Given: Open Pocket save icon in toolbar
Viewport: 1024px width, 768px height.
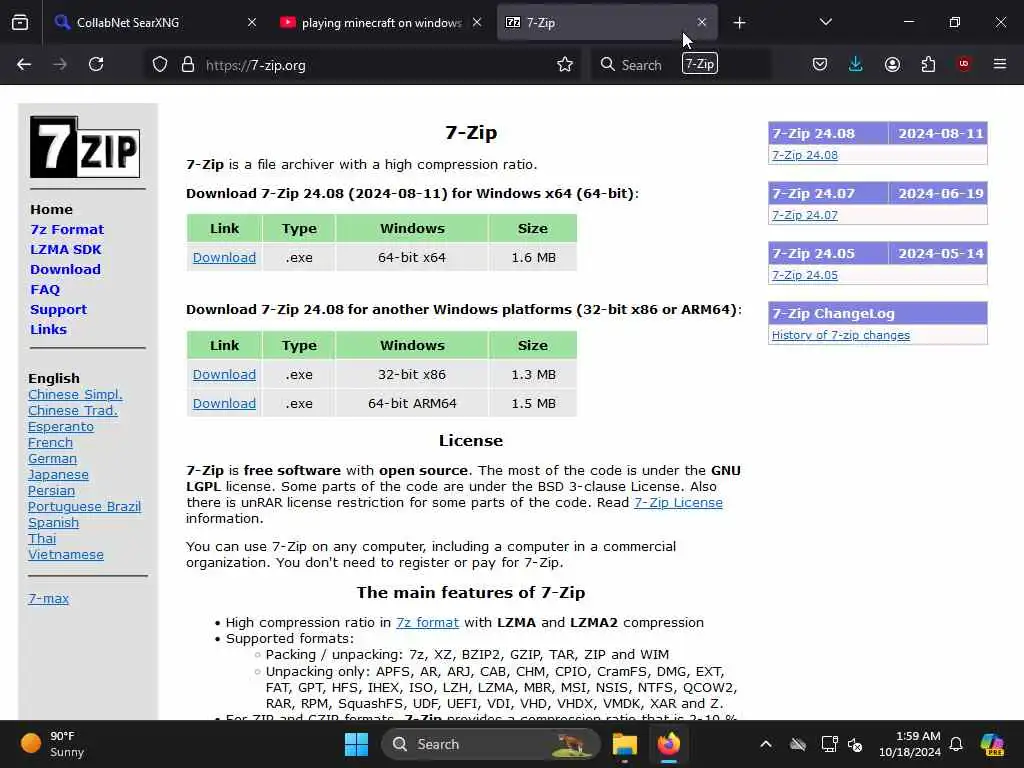Looking at the screenshot, I should pos(820,64).
